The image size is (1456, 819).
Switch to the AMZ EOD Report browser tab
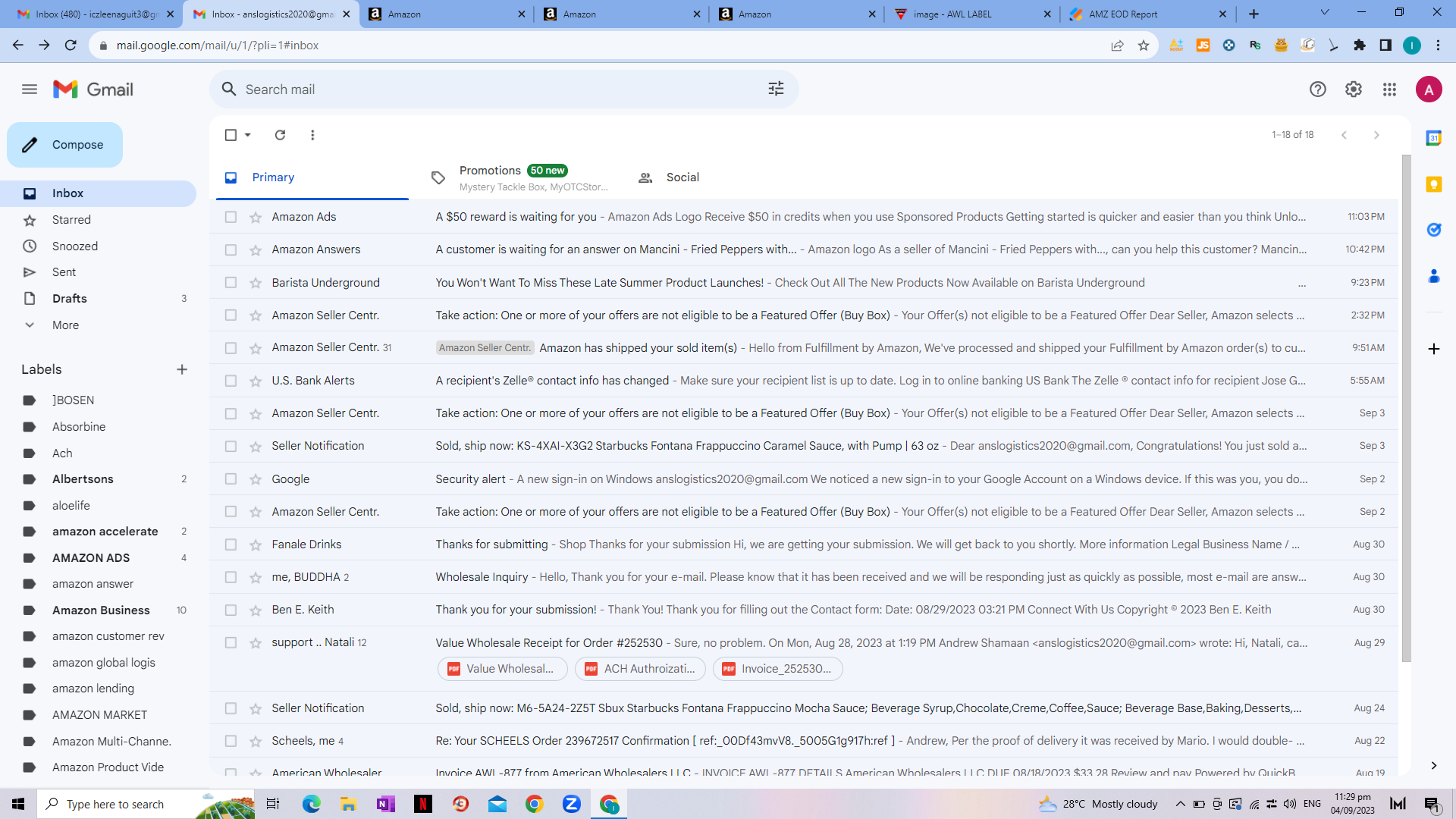click(x=1147, y=14)
